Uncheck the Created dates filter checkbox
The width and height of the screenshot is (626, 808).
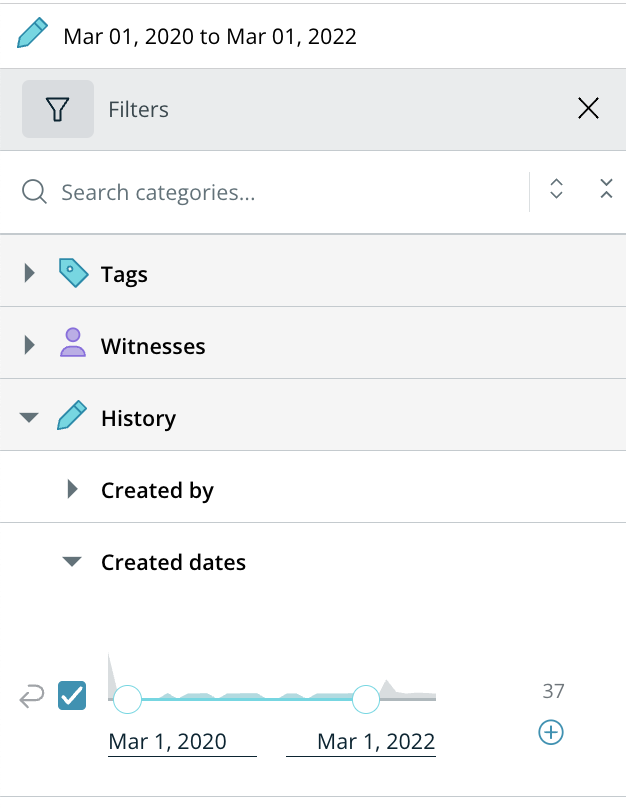point(72,695)
